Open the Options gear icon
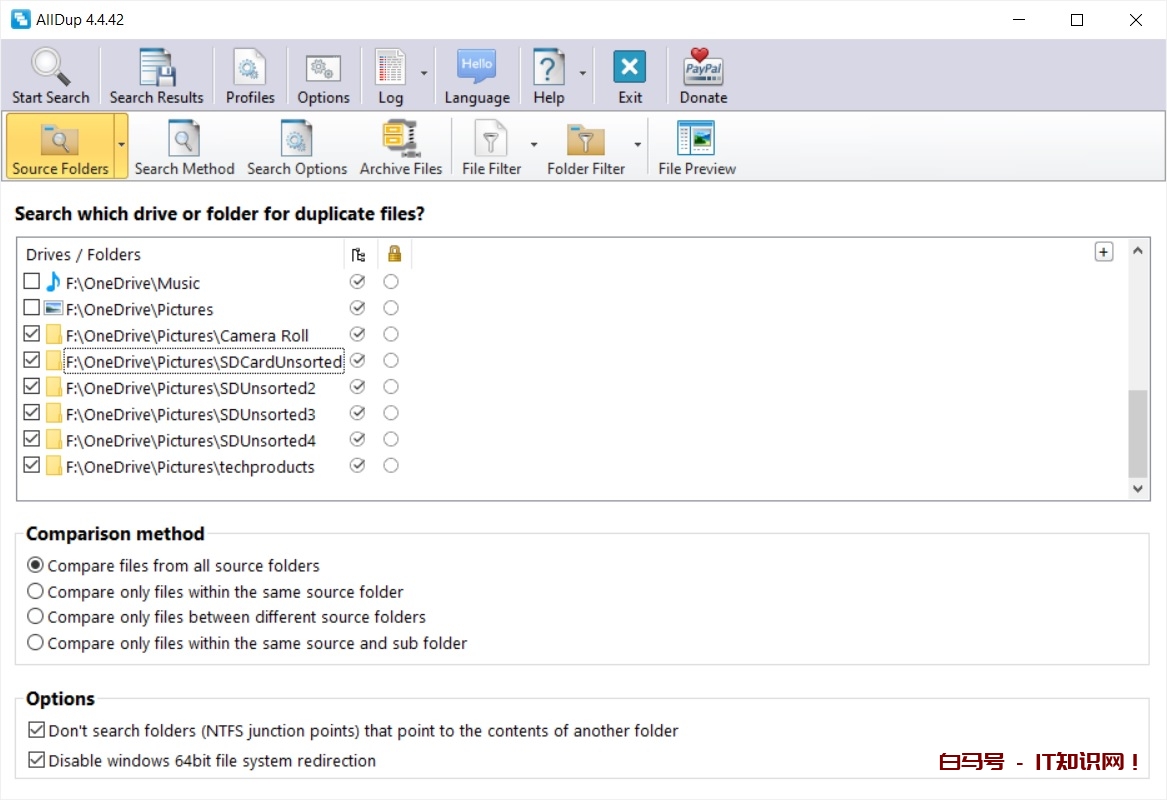This screenshot has width=1167, height=800. pos(323,68)
